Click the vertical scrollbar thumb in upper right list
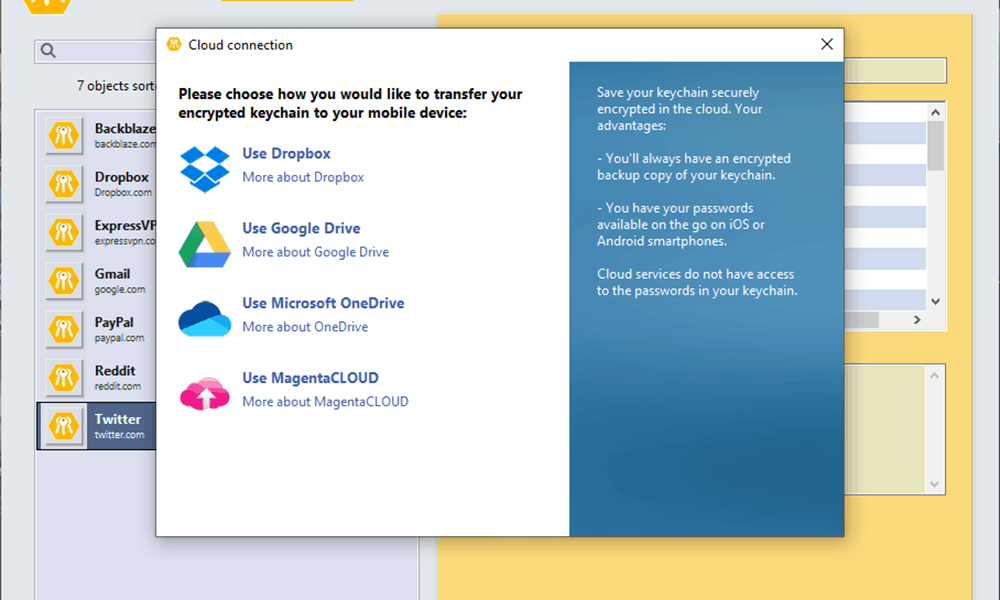 coord(936,146)
